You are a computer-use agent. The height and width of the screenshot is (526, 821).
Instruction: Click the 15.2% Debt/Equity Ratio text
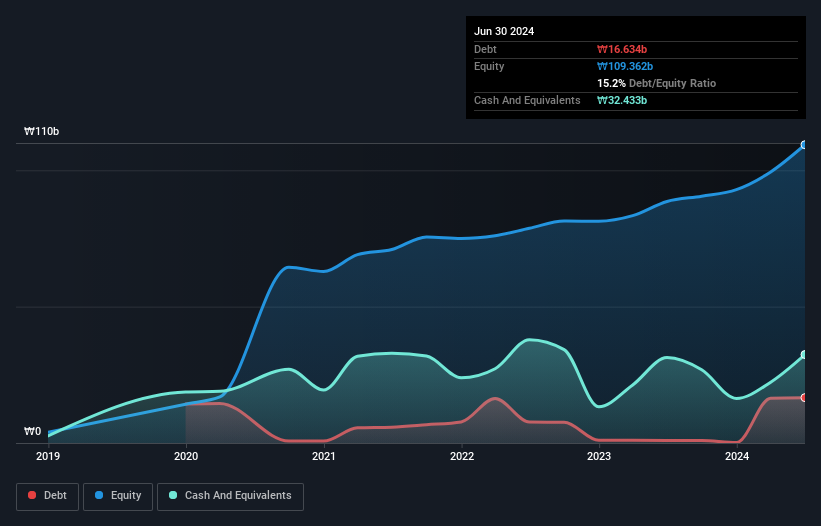tap(657, 83)
